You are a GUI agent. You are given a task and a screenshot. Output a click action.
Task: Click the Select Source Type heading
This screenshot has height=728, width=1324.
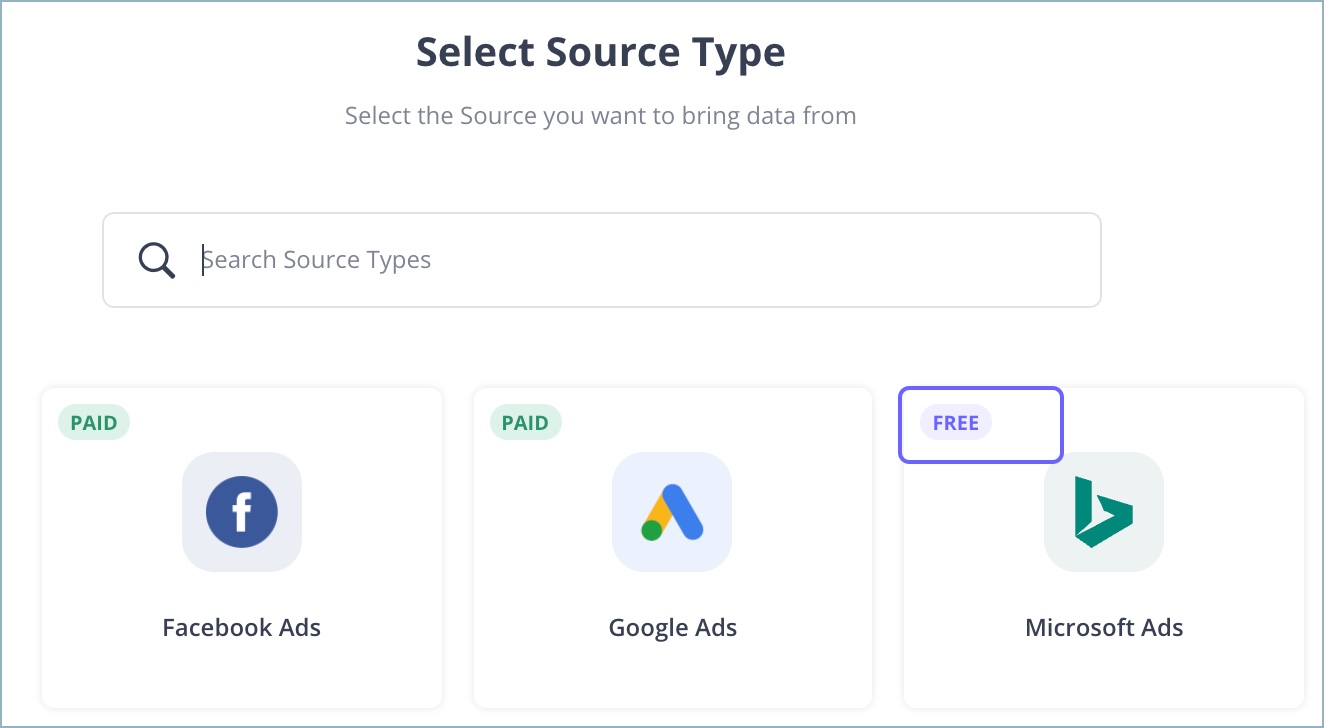click(600, 51)
